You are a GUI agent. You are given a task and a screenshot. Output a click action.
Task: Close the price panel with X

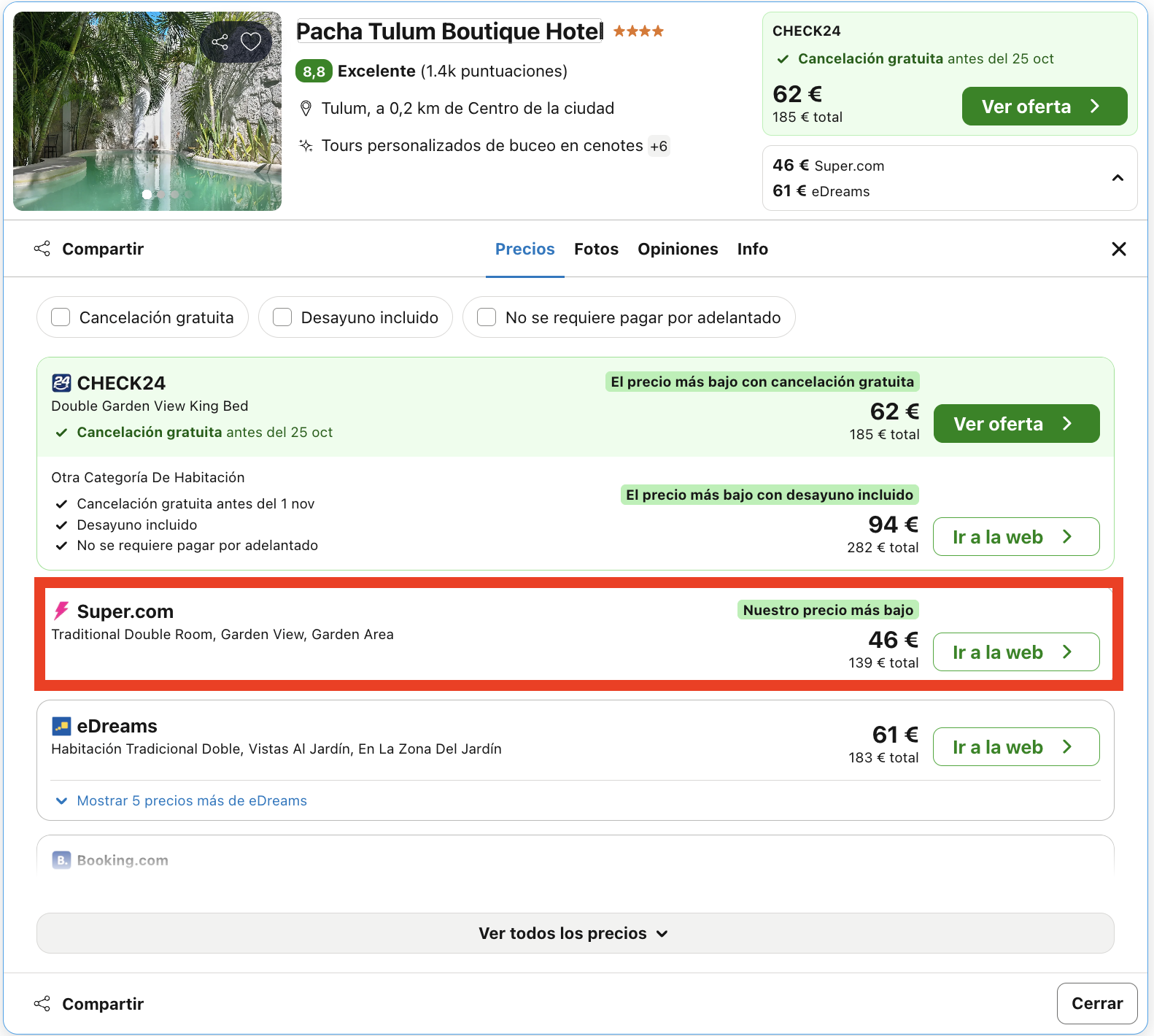click(1119, 250)
